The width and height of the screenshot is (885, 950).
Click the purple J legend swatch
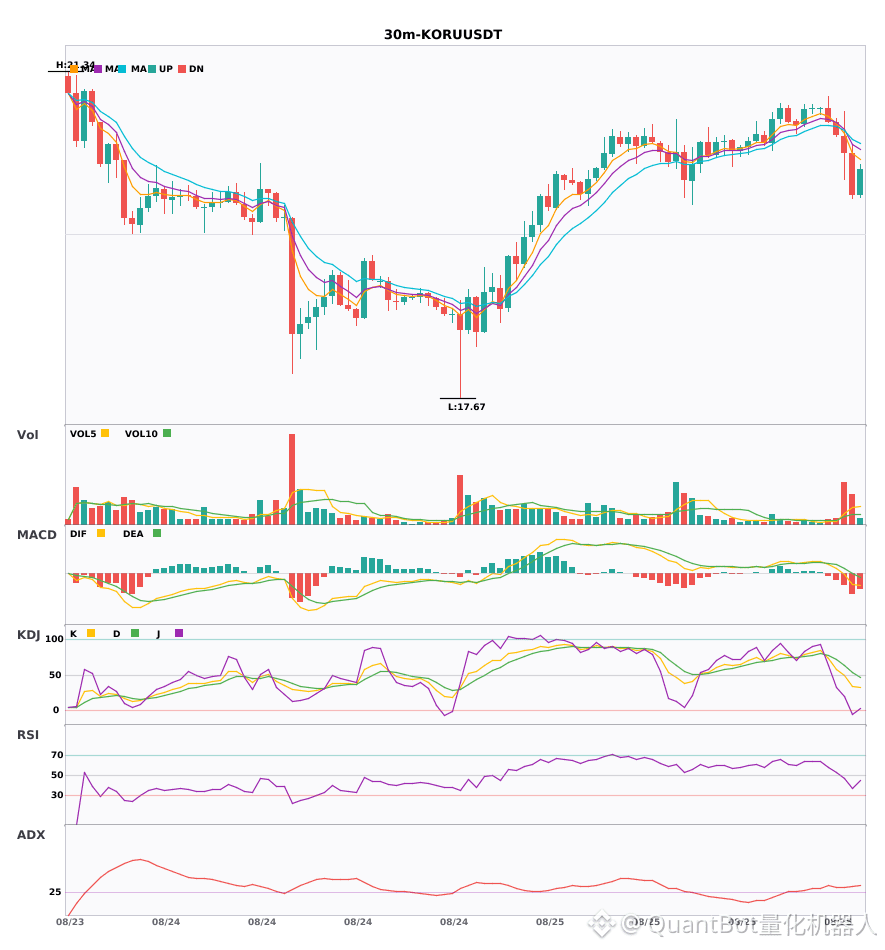179,633
